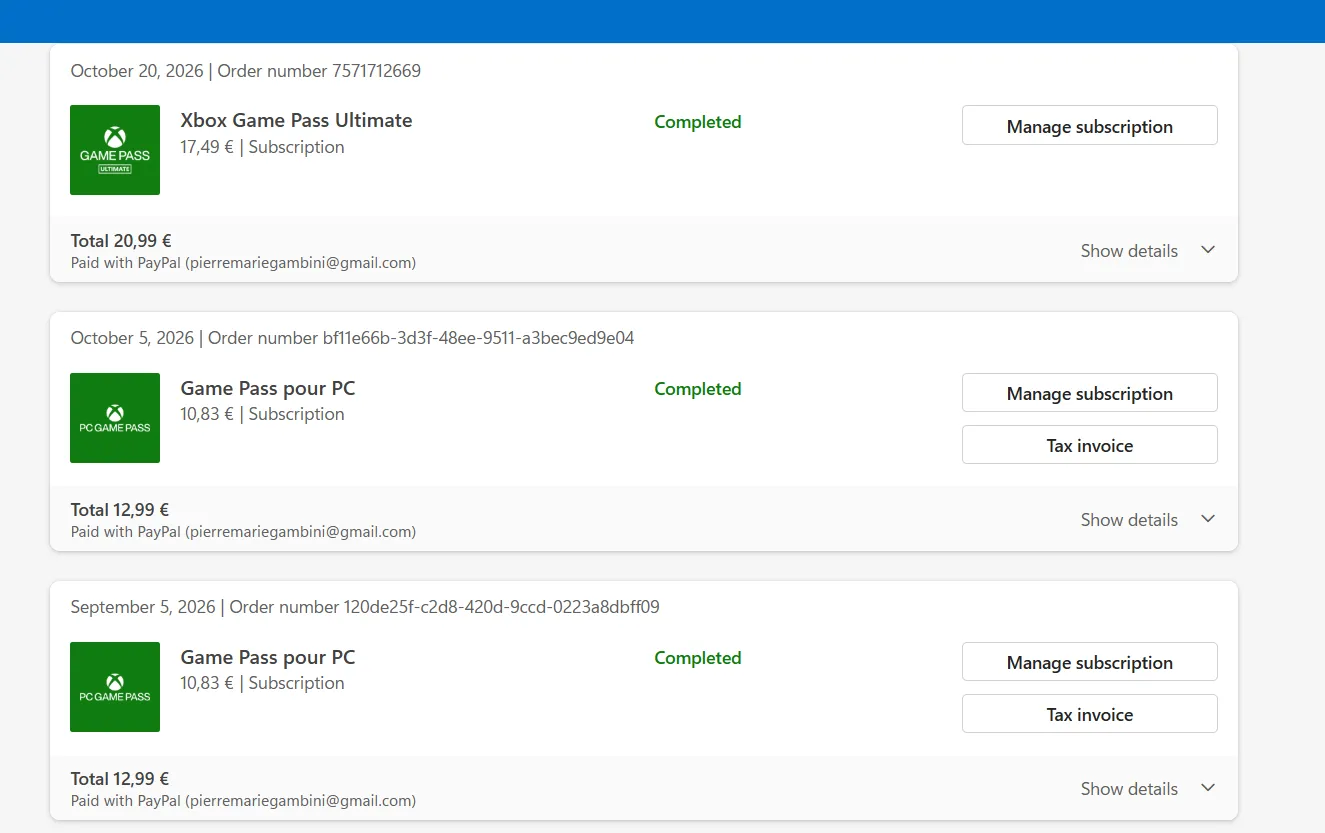The height and width of the screenshot is (833, 1325).
Task: Click the 17,49 € Subscription price line
Action: click(262, 147)
